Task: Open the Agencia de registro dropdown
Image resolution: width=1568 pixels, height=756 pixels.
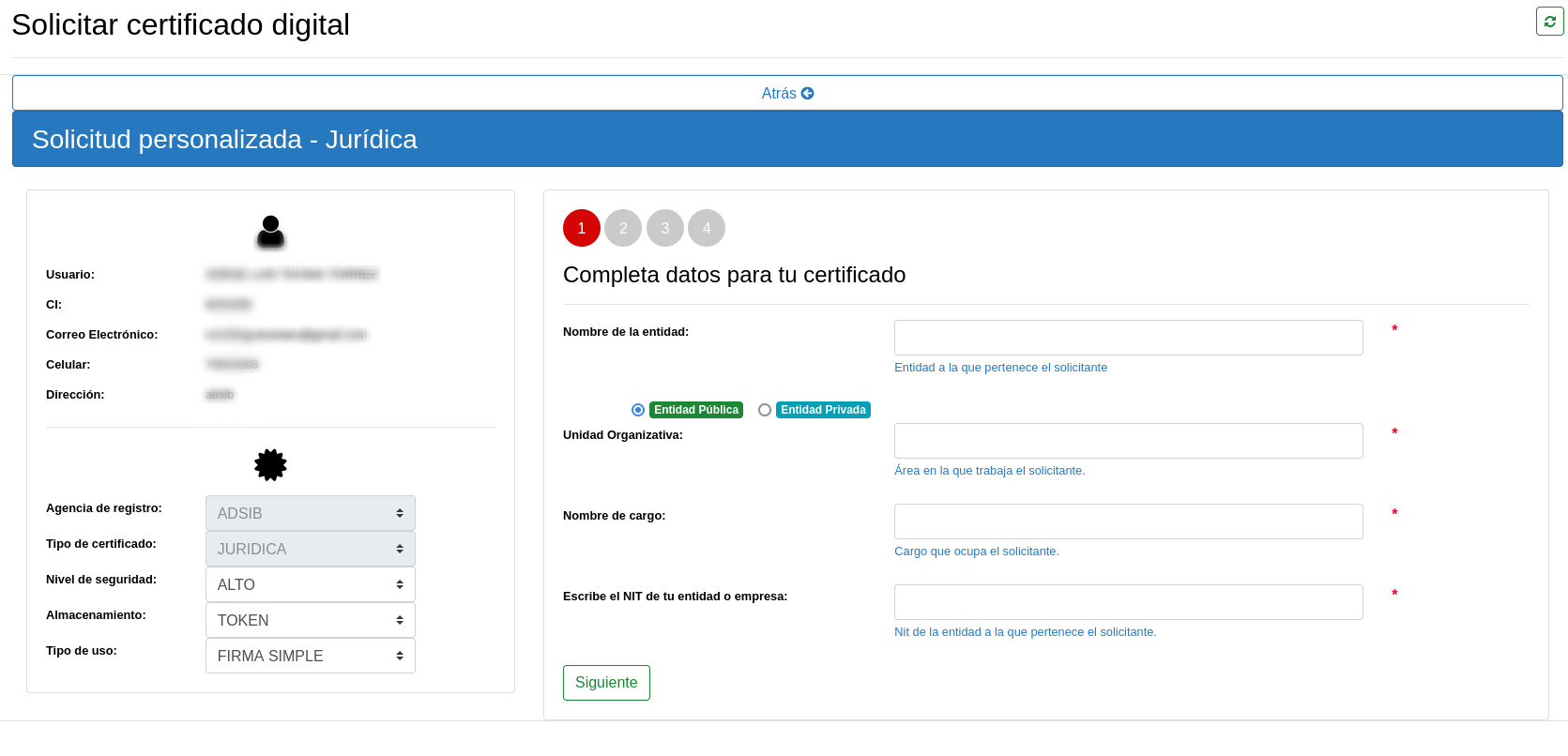Action: pos(310,513)
